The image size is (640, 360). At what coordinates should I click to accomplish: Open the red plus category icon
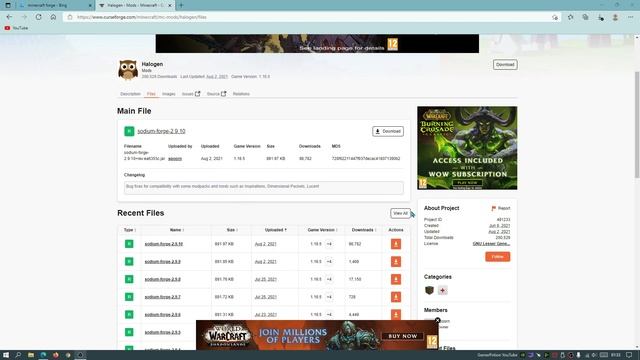point(442,290)
